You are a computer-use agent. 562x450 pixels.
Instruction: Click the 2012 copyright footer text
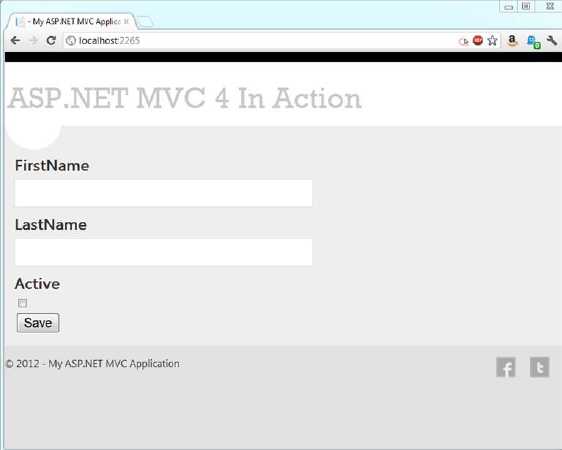coord(92,364)
